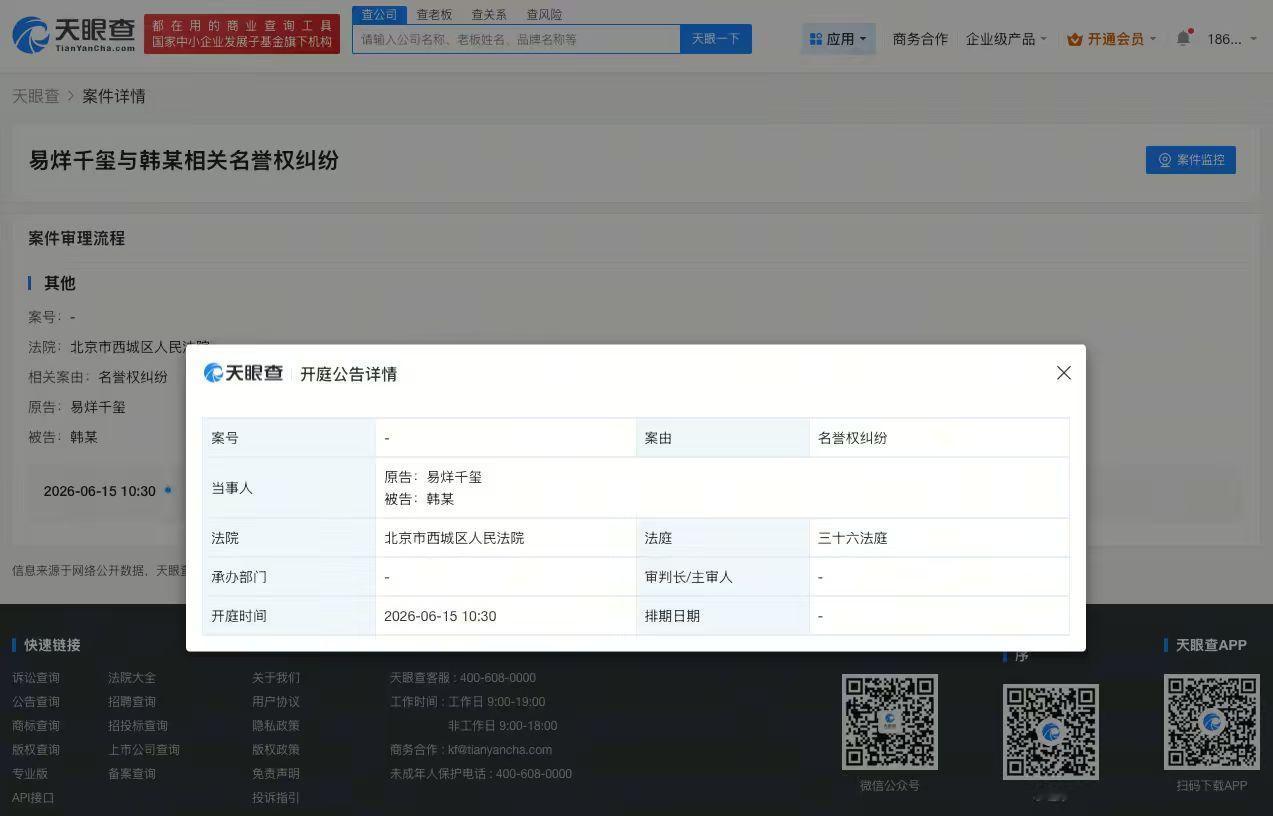Select the 查关系 search tab
The width and height of the screenshot is (1273, 816).
click(489, 15)
